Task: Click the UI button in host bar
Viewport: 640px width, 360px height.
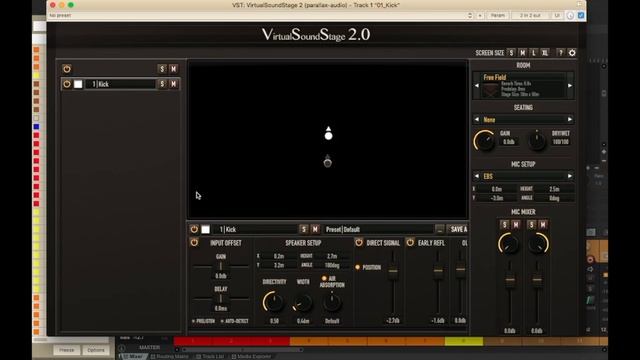Action: pyautogui.click(x=557, y=16)
